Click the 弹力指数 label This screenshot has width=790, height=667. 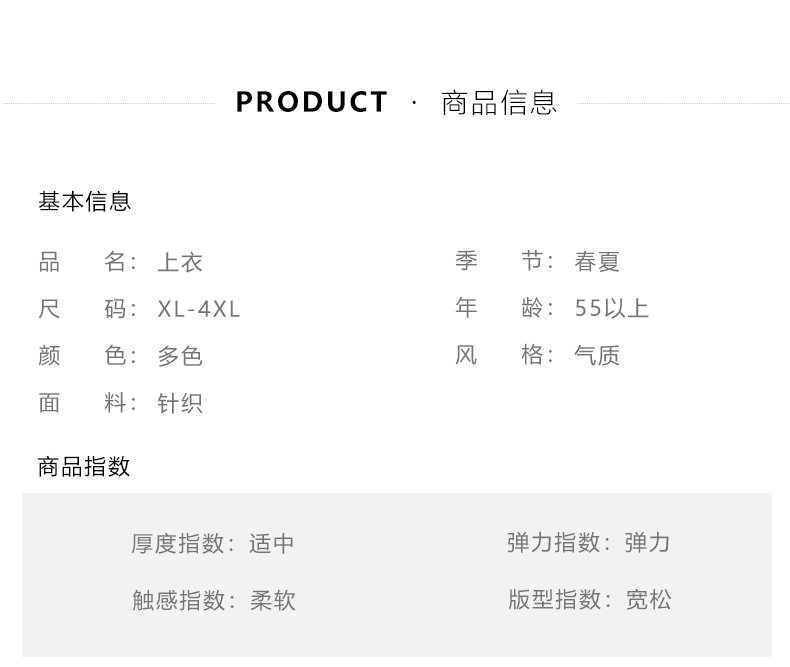[x=554, y=543]
